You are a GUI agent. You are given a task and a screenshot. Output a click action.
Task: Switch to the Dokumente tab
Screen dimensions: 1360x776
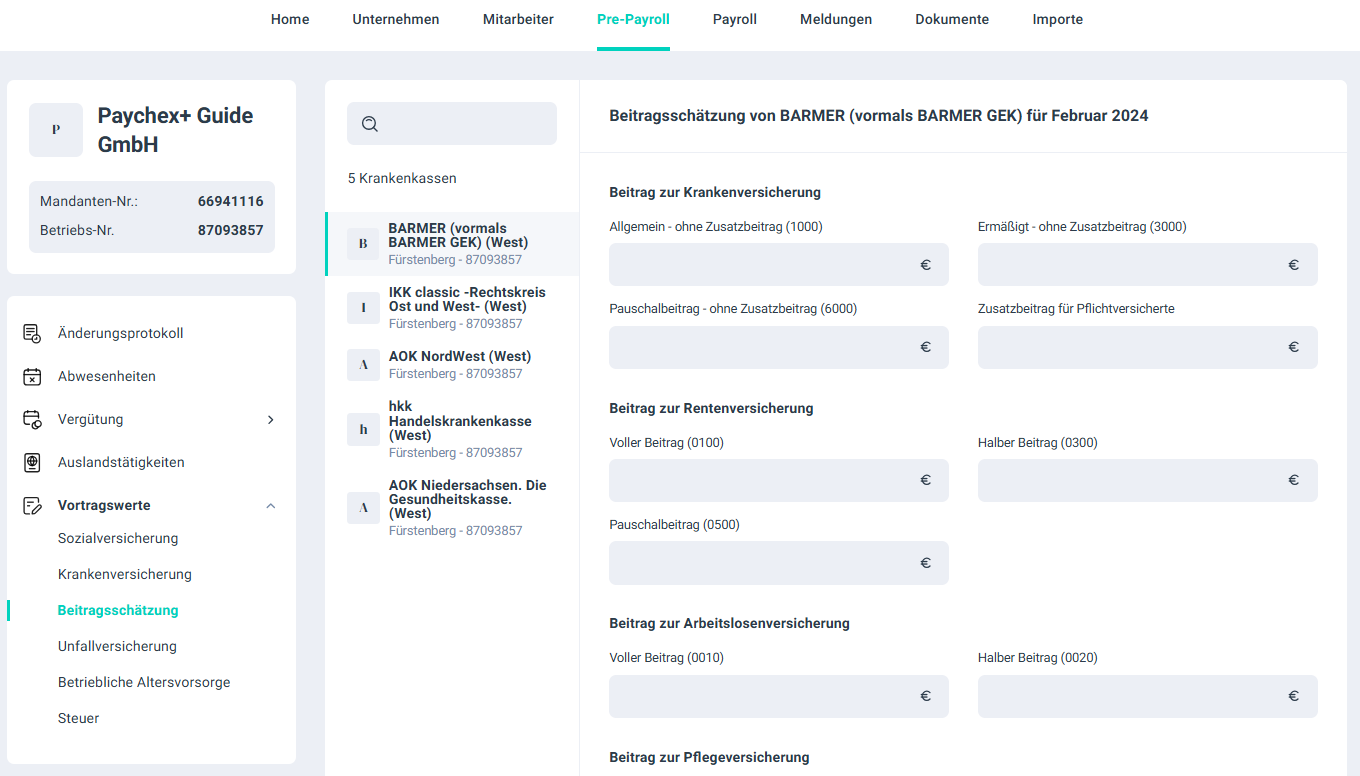tap(952, 19)
